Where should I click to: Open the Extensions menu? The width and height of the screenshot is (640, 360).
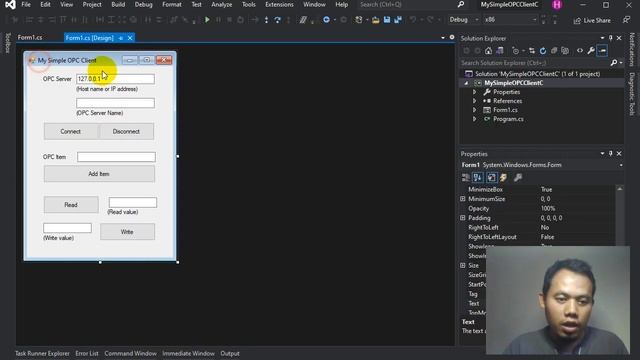point(279,4)
